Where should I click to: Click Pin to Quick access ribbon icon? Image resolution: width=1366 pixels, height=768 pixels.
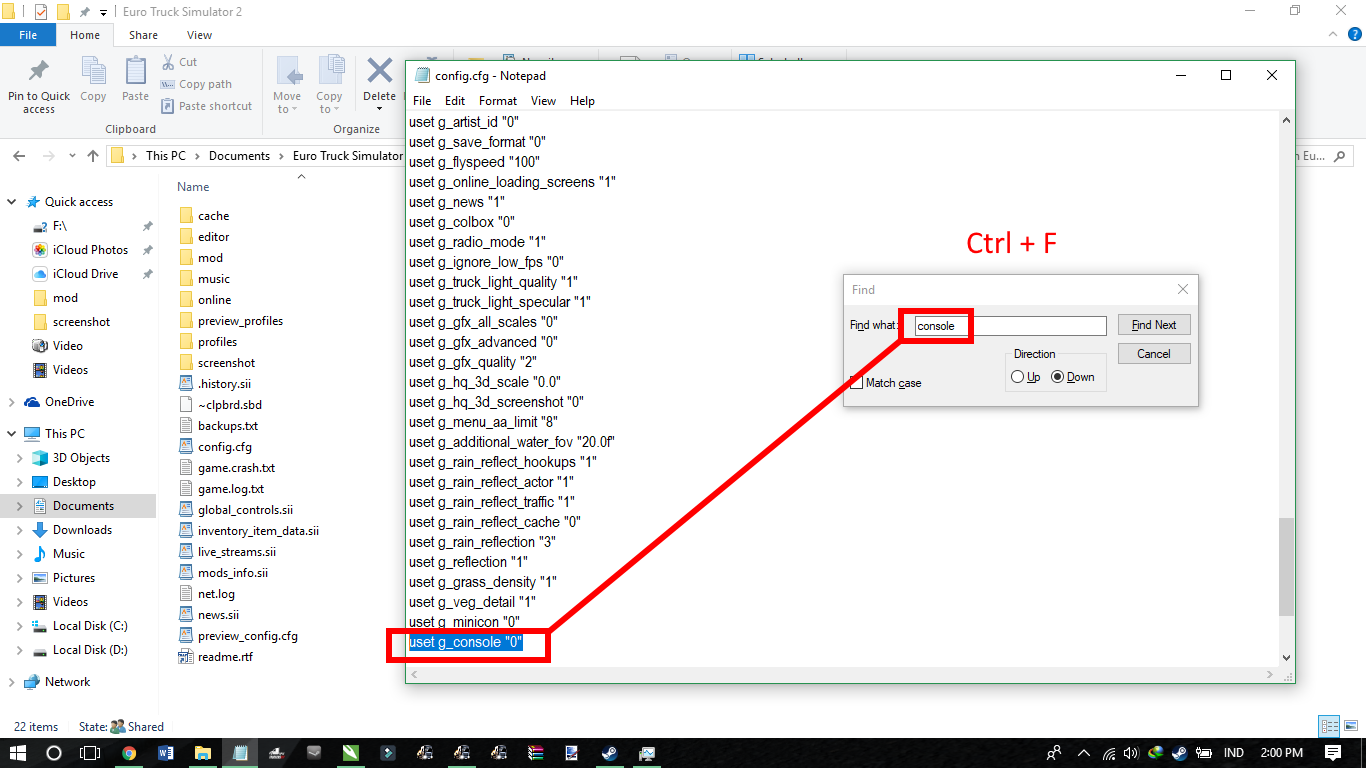(x=39, y=72)
